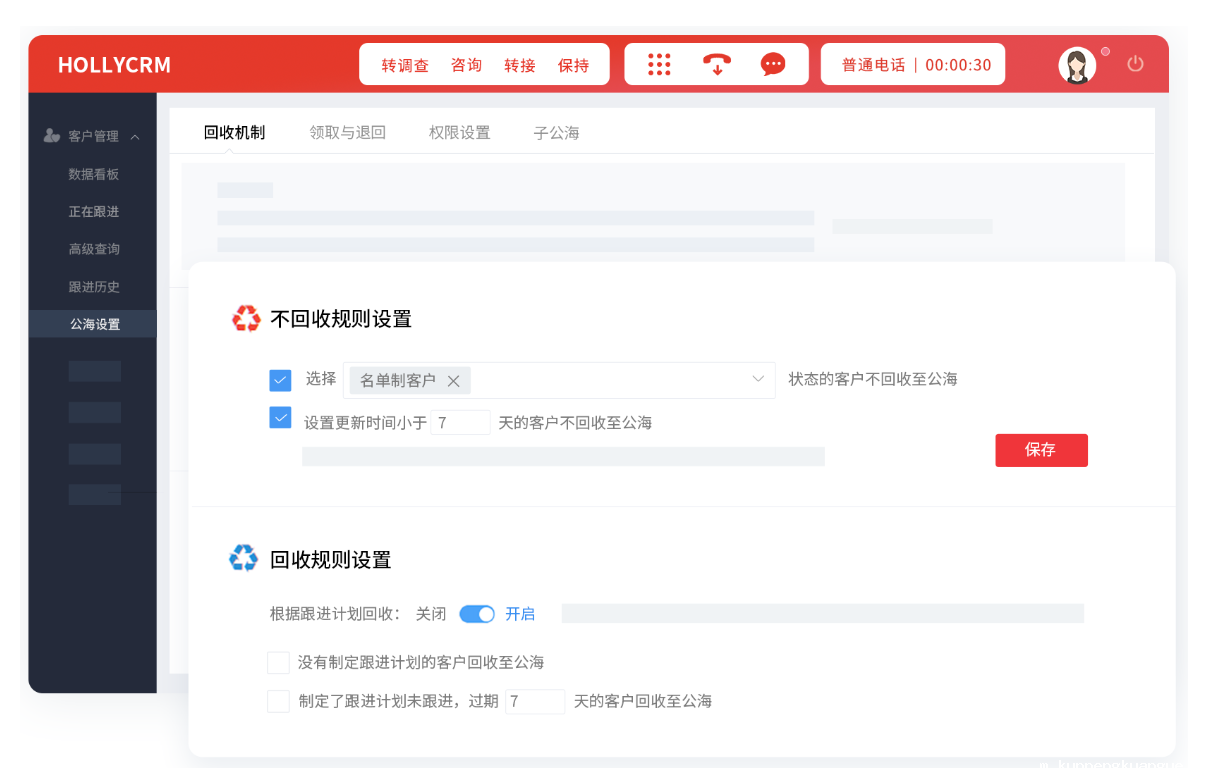Viewport: 1210px width, 782px height.
Task: Click the power logout icon
Action: click(x=1135, y=64)
